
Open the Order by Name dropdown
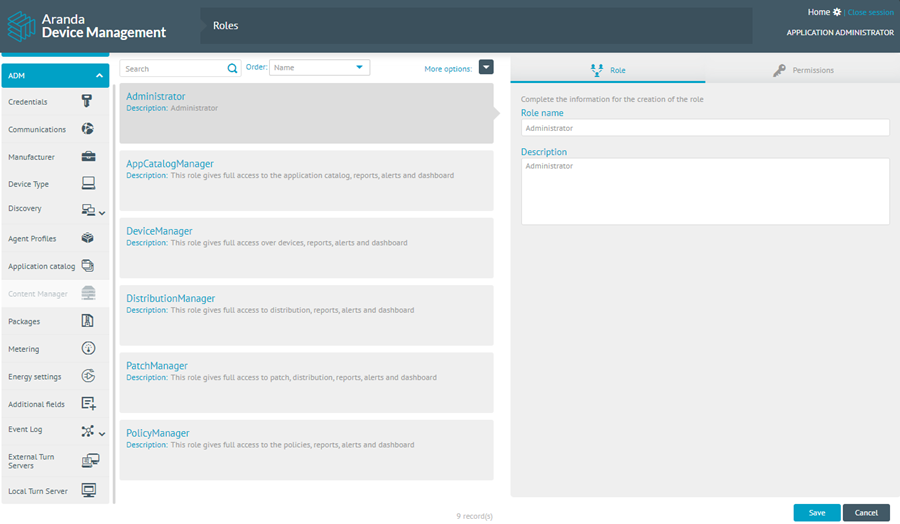pyautogui.click(x=319, y=68)
